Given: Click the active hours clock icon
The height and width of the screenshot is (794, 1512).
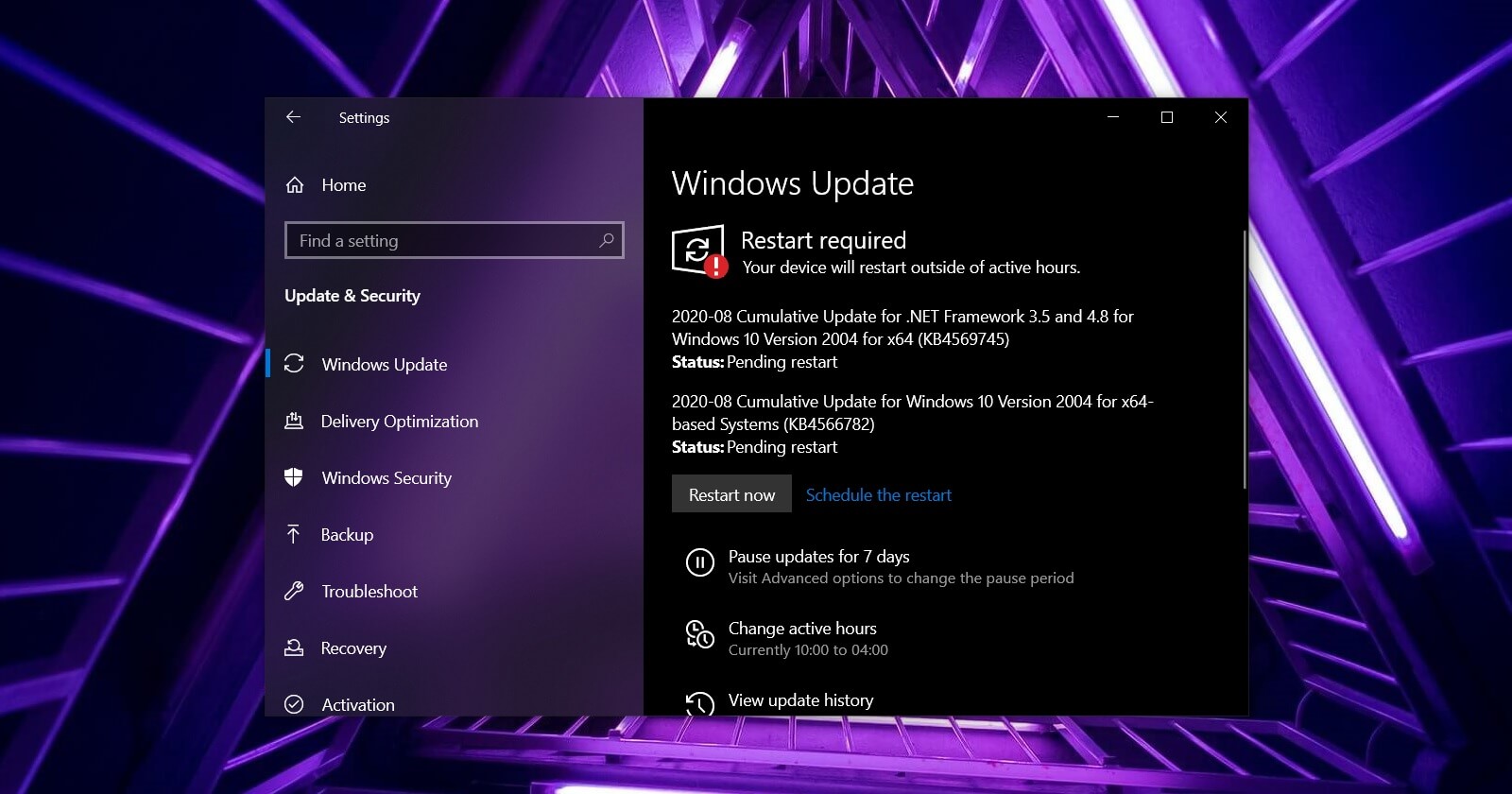Looking at the screenshot, I should point(699,634).
